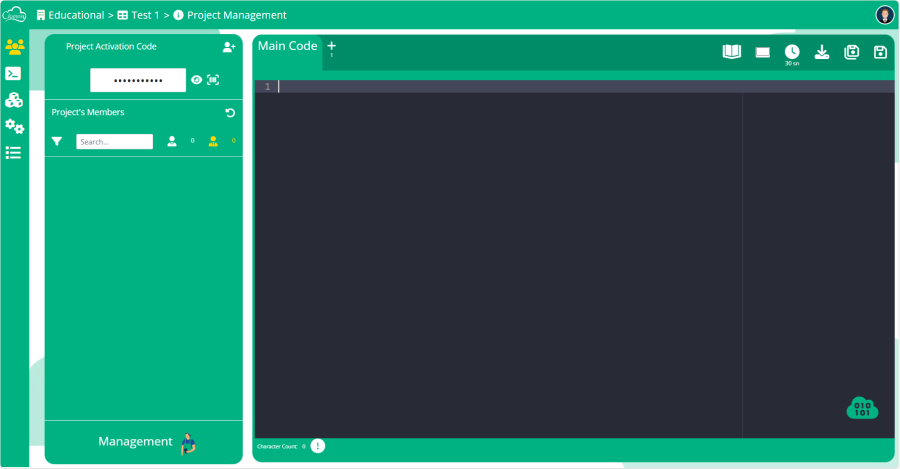Click the Project Management breadcrumb
Screen dimensions: 900x469
coord(230,15)
